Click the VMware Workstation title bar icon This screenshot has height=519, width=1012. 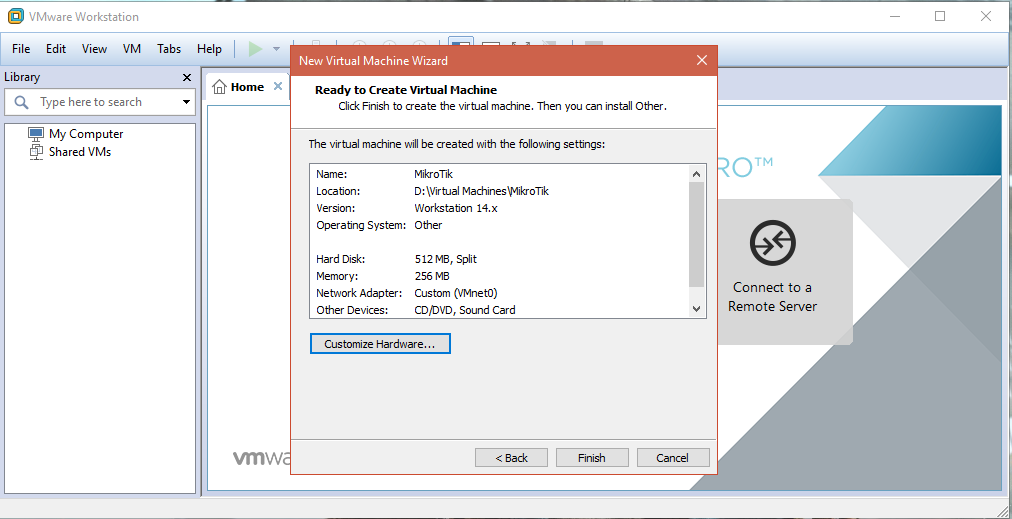coord(16,16)
